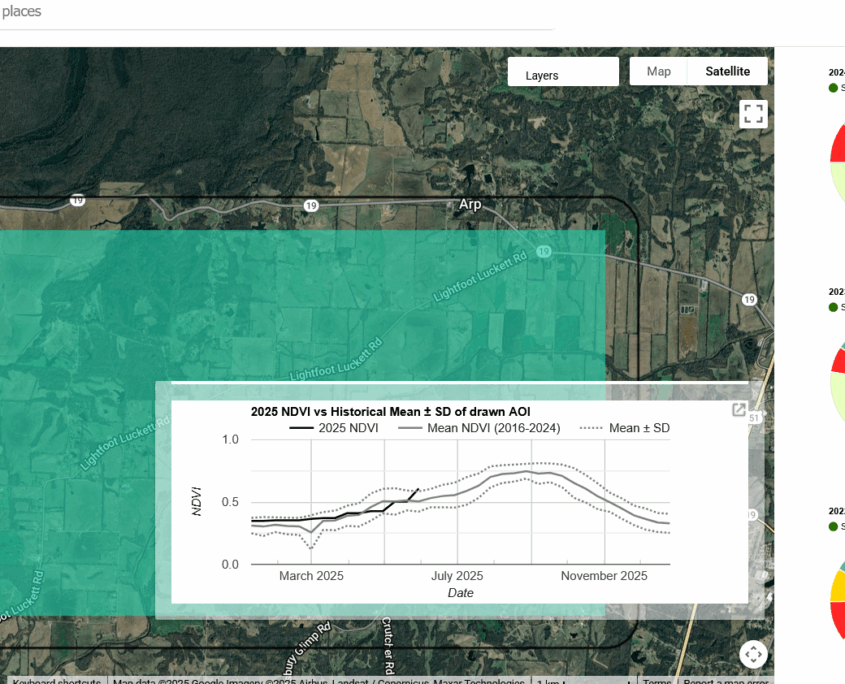Screen dimensions: 845x684
Task: Open the Layers dropdown
Action: (x=563, y=74)
